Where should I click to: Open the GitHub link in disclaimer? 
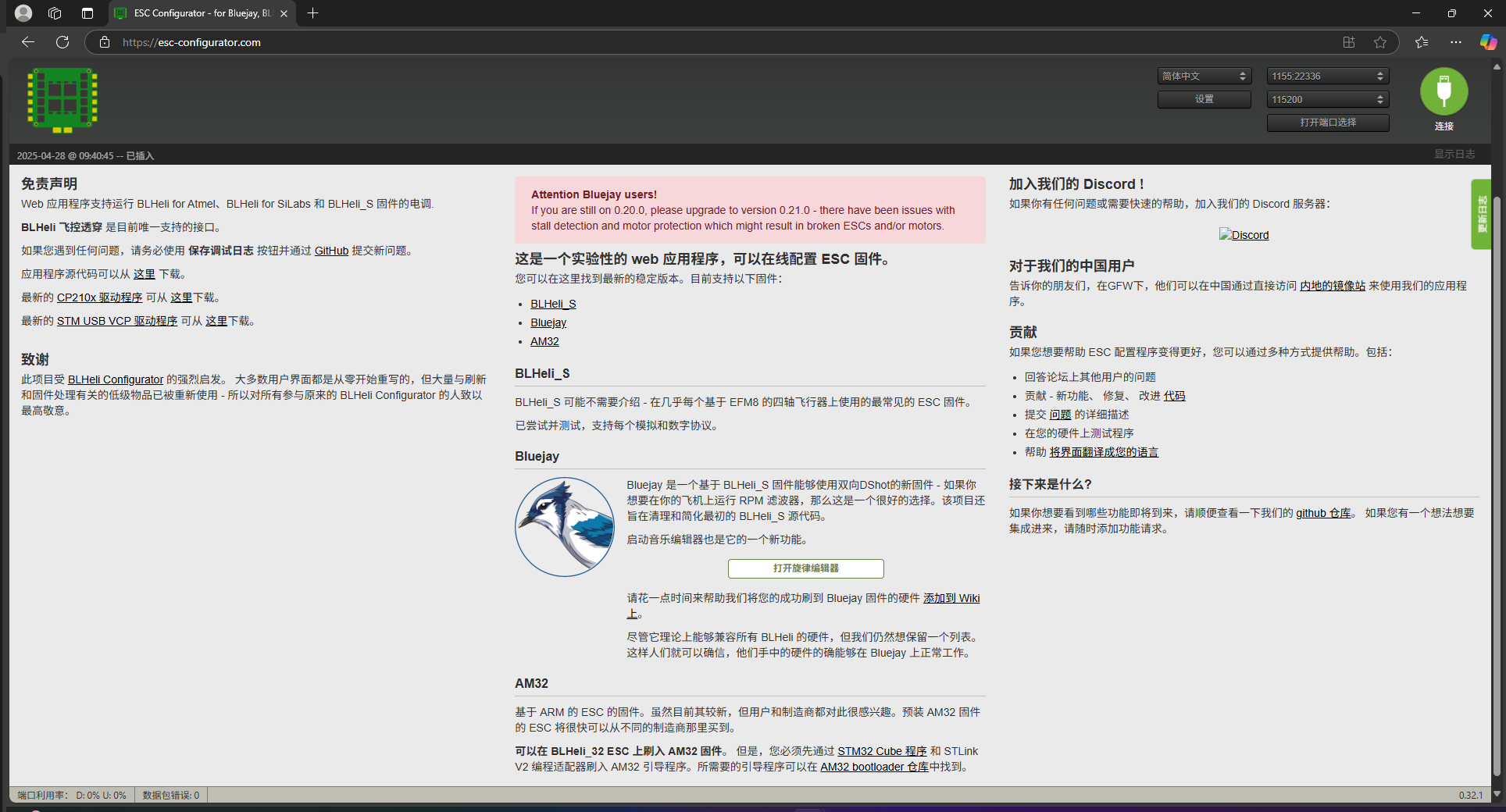(331, 251)
